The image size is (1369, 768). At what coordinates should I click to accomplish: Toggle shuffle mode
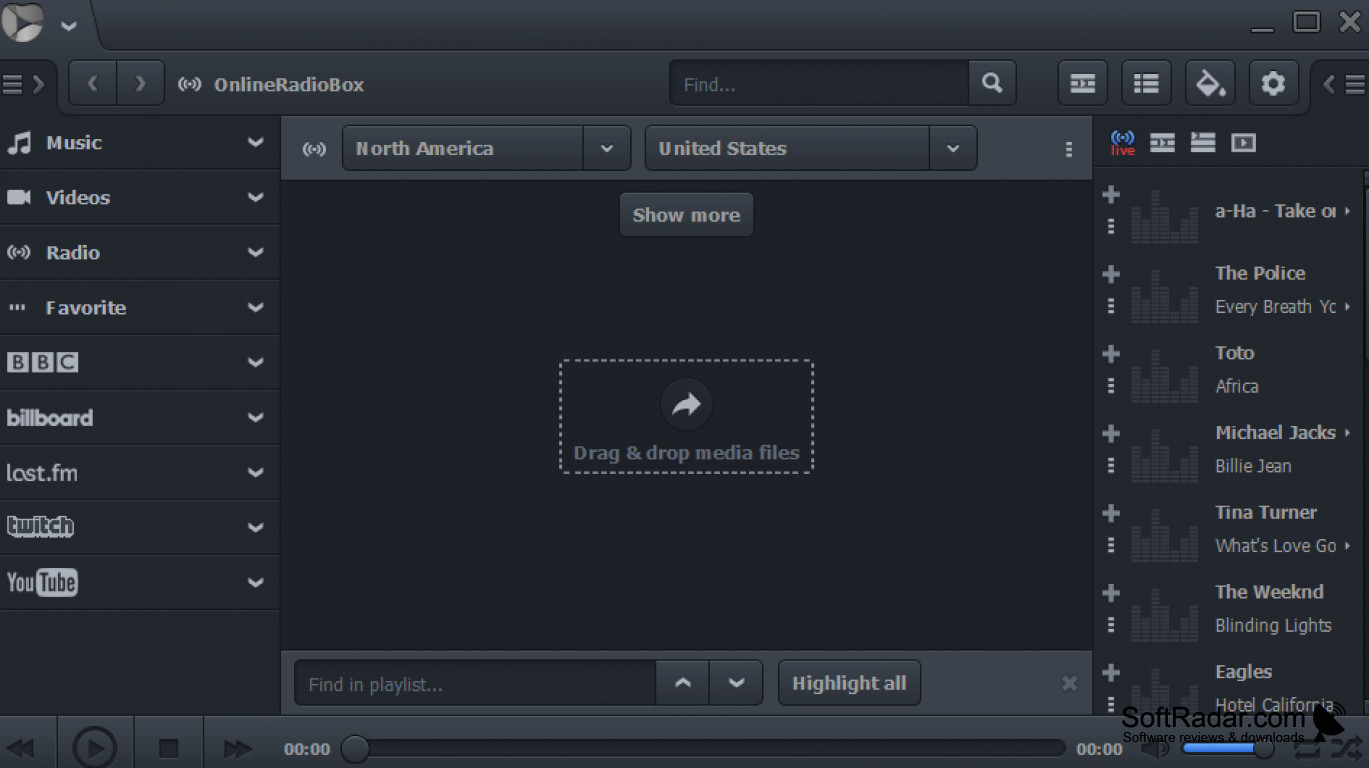point(1345,747)
